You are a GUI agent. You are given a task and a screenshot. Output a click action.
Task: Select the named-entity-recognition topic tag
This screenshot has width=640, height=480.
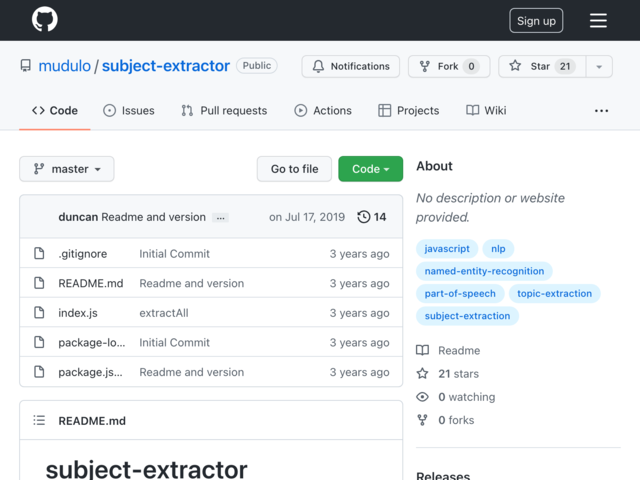(x=484, y=271)
